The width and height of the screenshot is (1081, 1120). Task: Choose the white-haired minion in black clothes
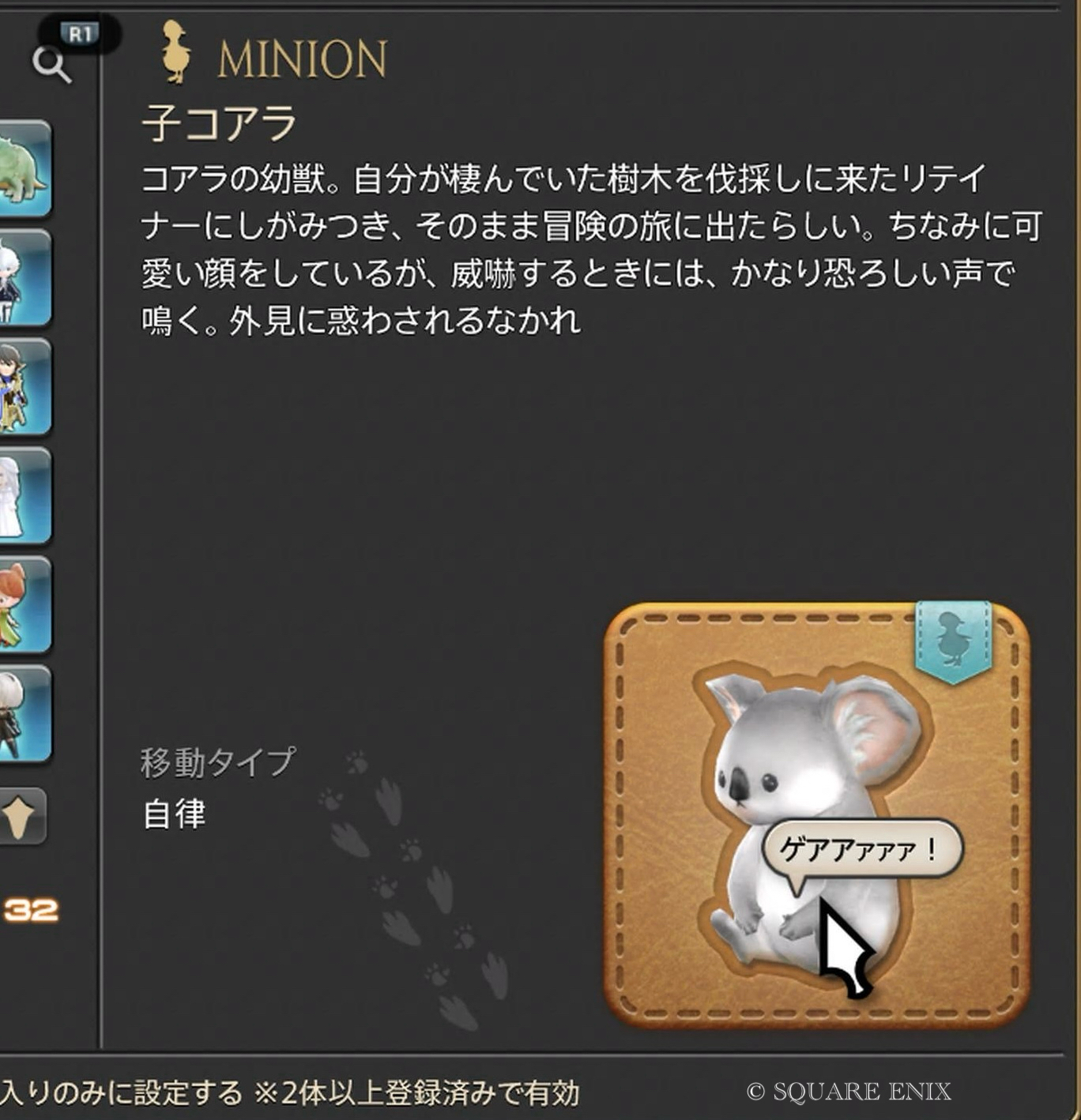25,714
